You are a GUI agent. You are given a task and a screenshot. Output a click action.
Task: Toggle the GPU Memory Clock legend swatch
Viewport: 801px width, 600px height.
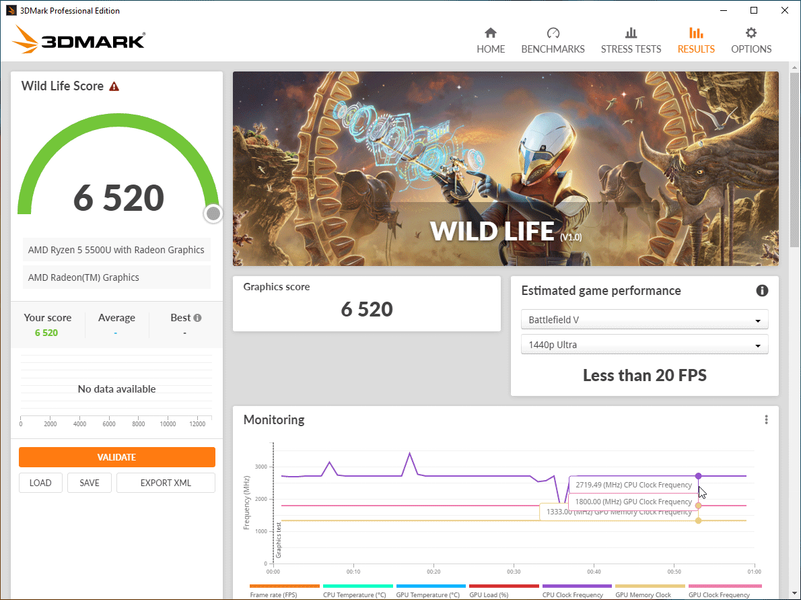[650, 586]
